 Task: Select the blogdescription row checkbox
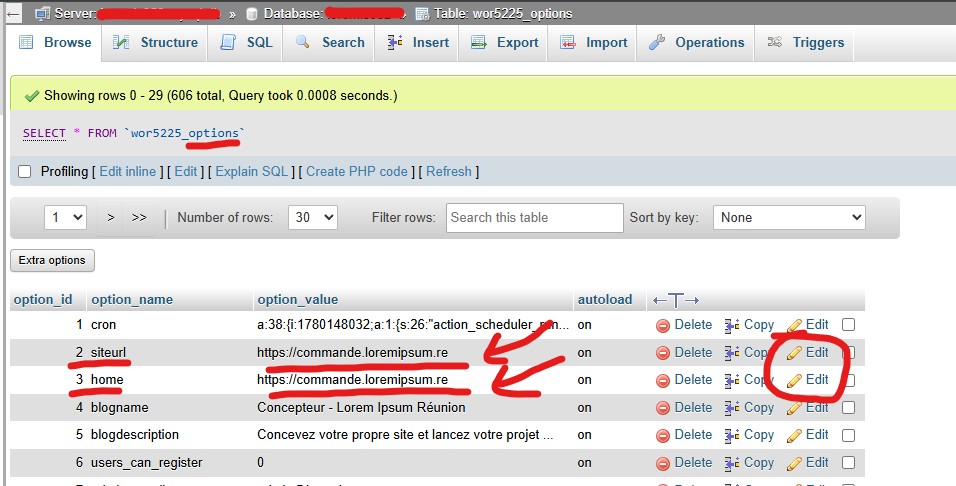[x=848, y=435]
